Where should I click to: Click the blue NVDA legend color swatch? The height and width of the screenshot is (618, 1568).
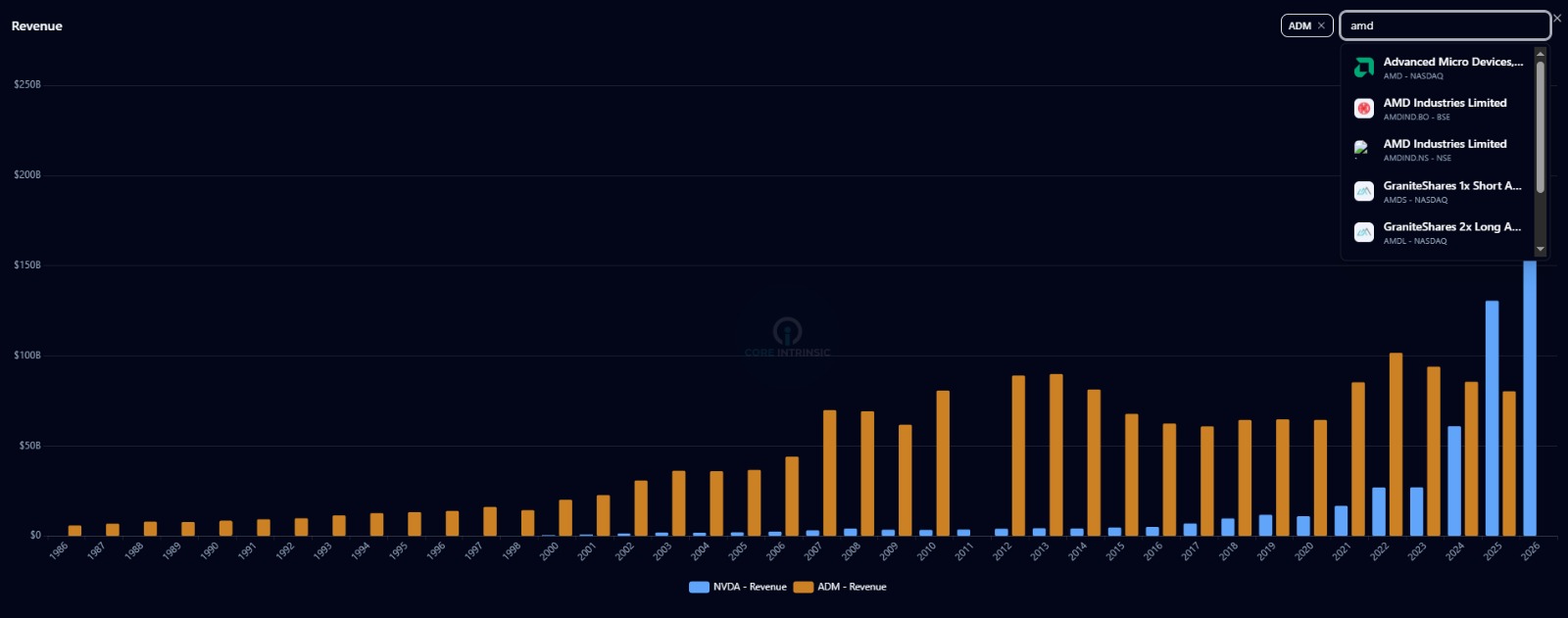click(699, 587)
